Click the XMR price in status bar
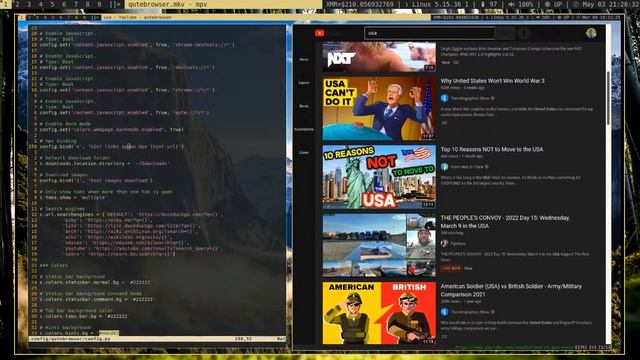 pos(360,4)
